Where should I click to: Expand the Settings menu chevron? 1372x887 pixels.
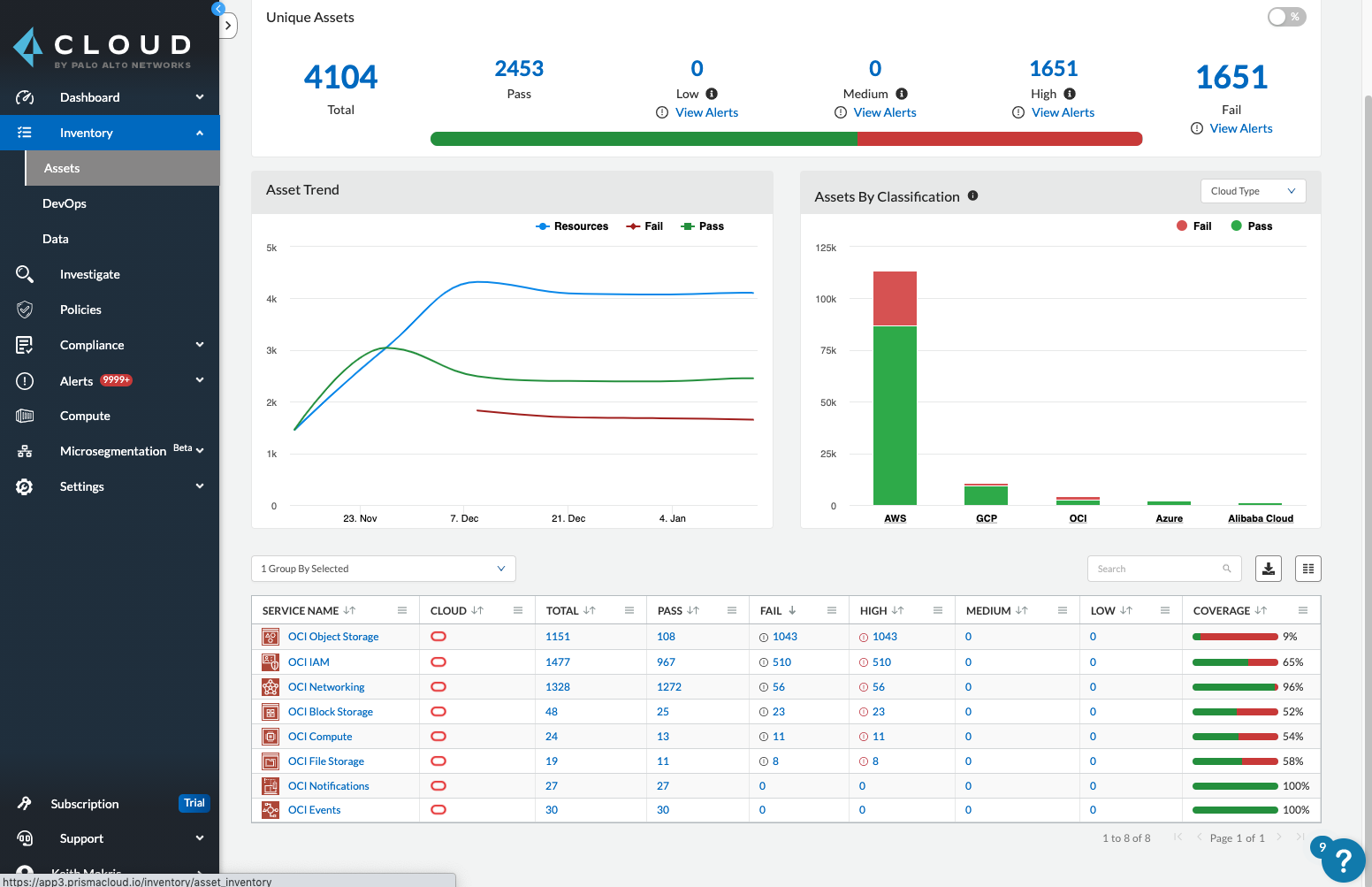200,486
